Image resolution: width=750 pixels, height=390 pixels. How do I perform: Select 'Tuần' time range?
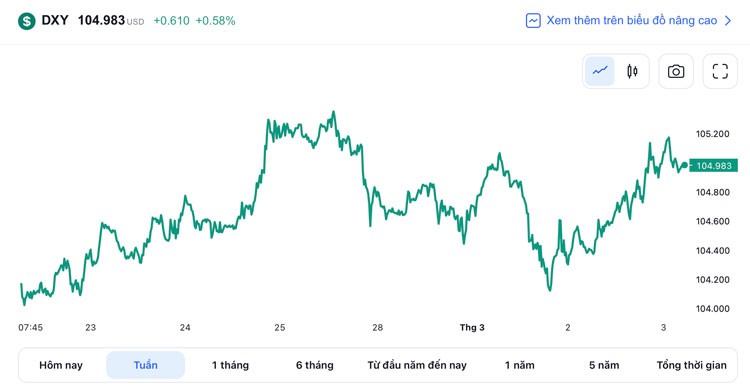tap(145, 365)
